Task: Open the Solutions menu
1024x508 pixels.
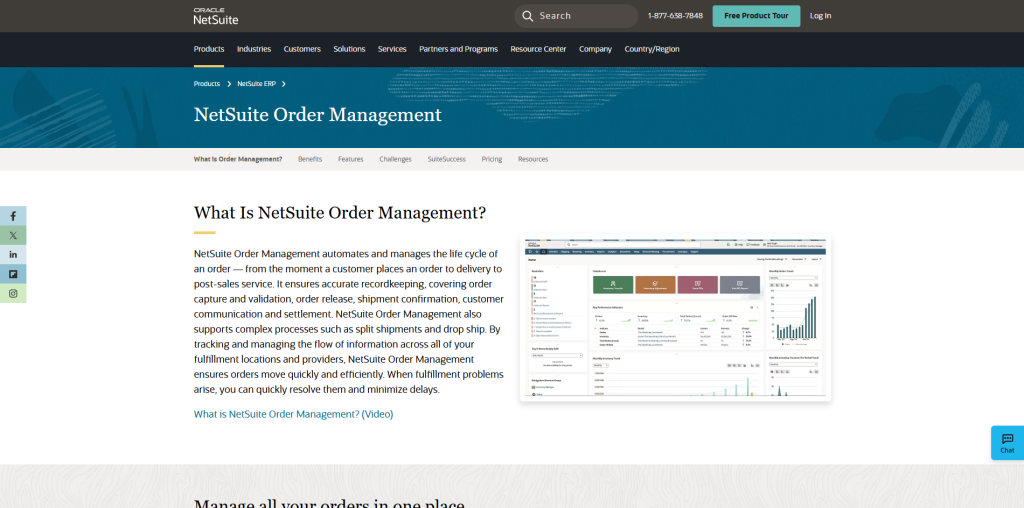Action: (x=349, y=49)
